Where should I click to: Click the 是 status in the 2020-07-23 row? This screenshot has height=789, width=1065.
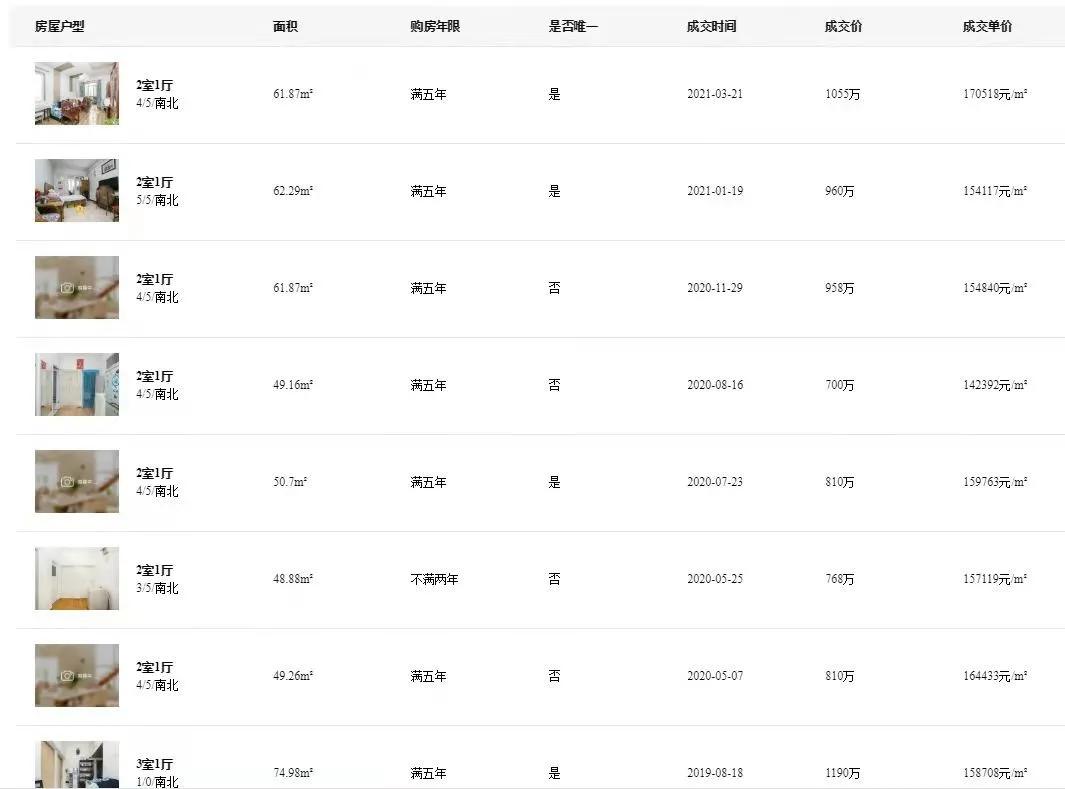(x=555, y=481)
